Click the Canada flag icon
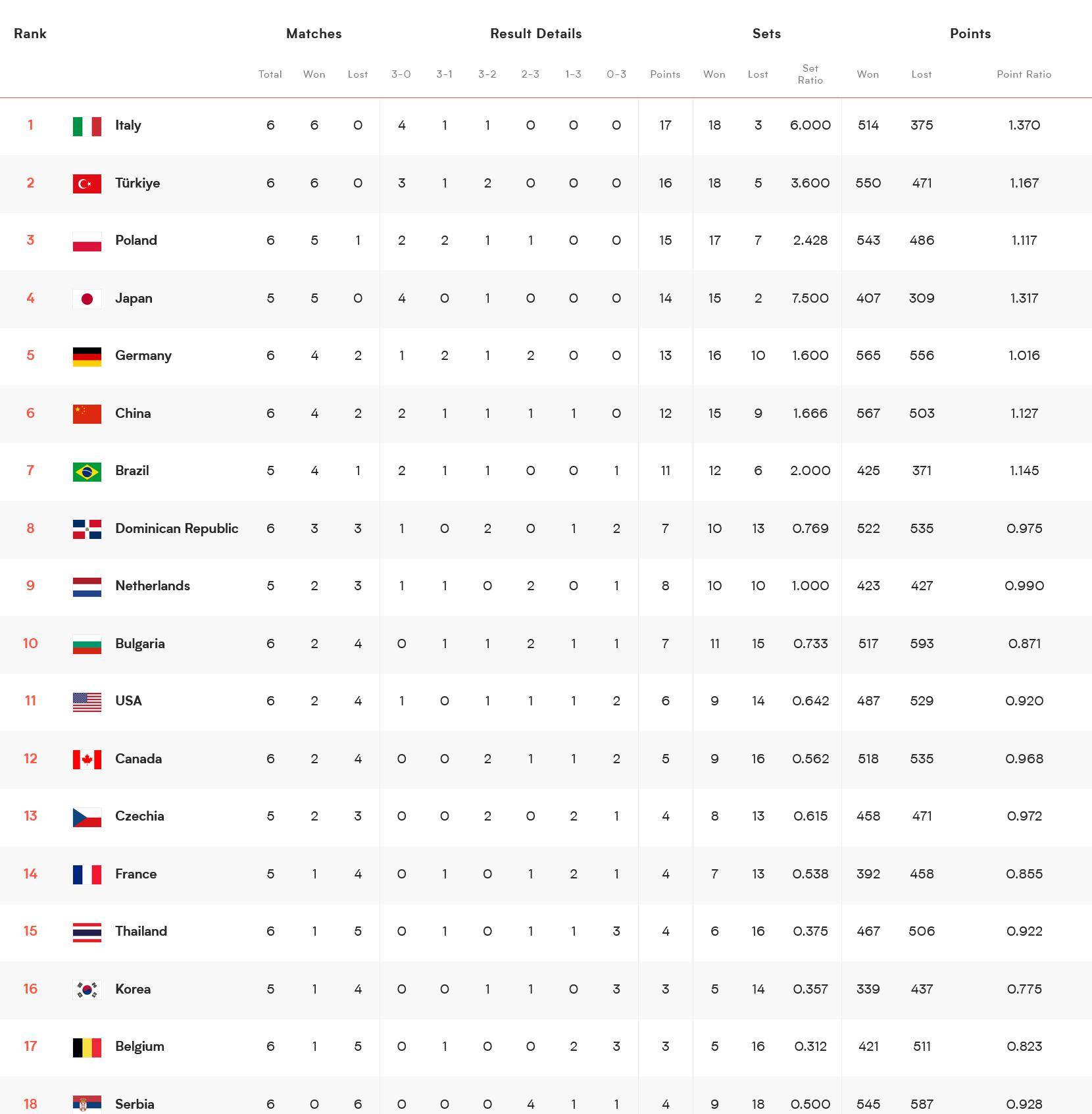This screenshot has width=1092, height=1114. click(x=87, y=759)
